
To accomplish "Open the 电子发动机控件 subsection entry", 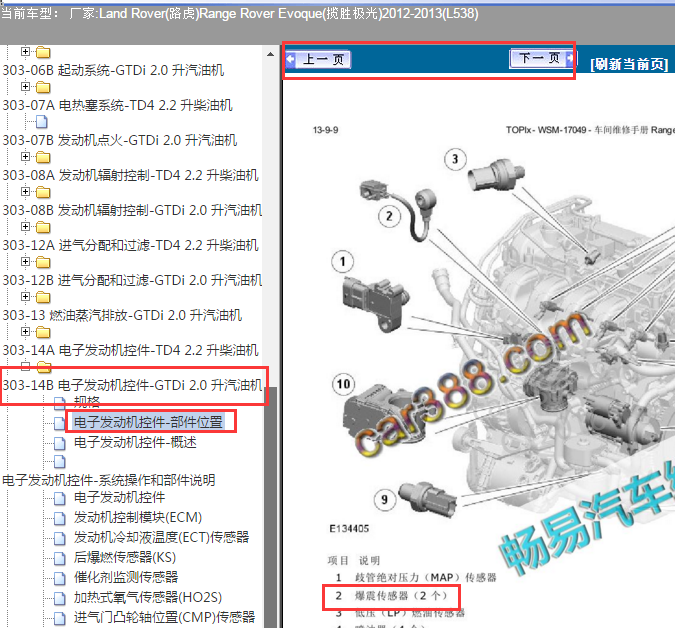I will pyautogui.click(x=120, y=498).
